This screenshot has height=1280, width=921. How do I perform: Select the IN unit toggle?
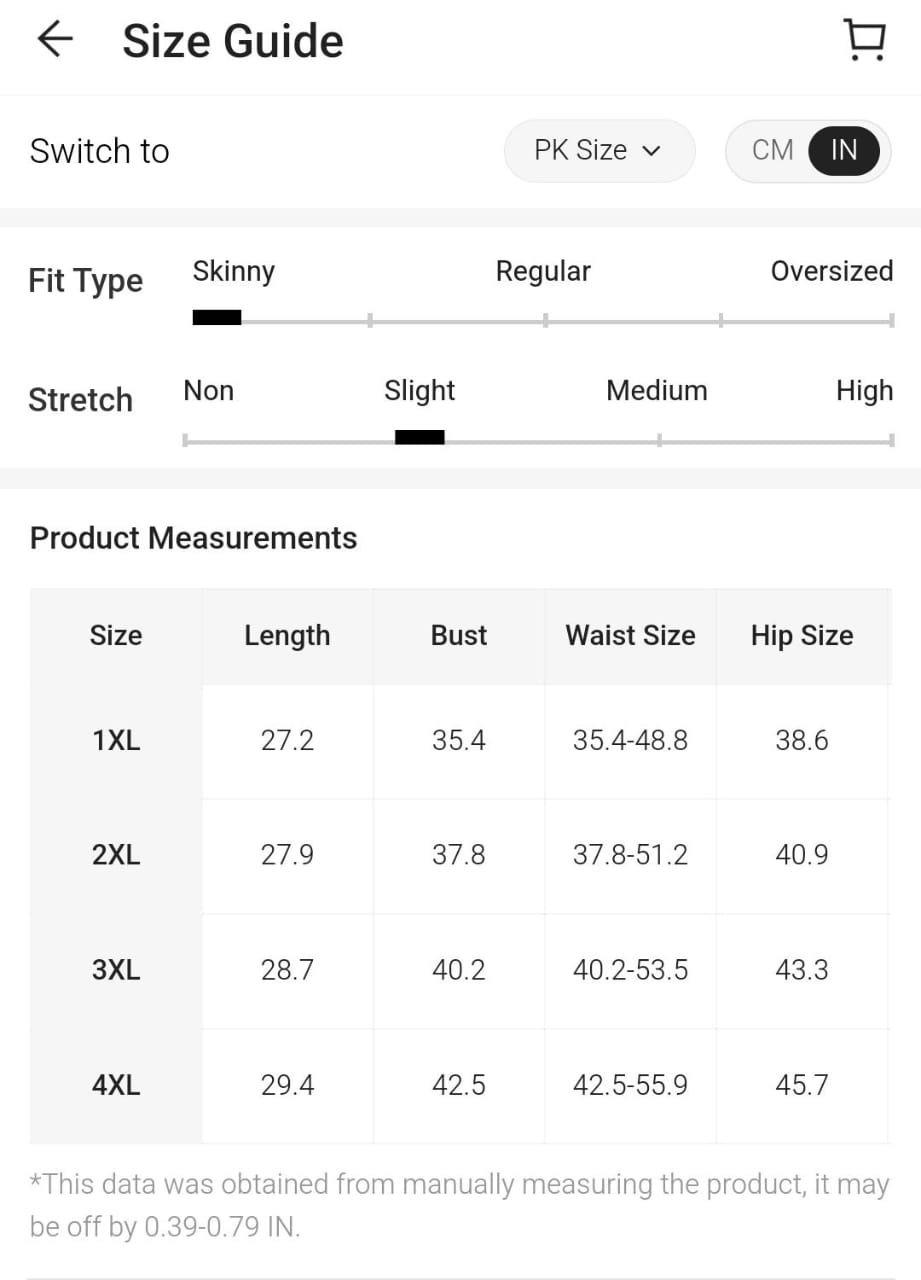point(843,151)
